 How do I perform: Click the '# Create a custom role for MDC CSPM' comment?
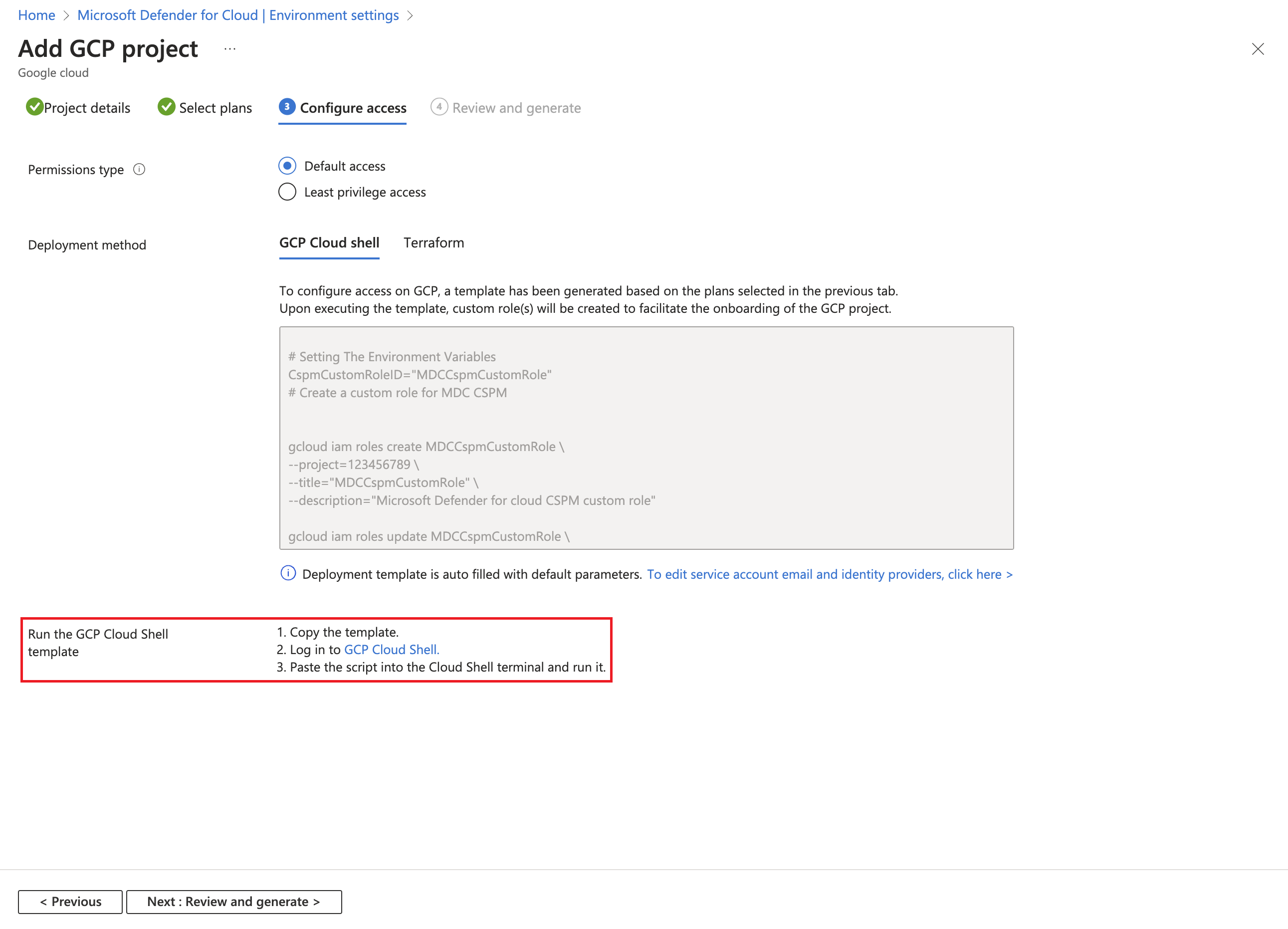coord(398,392)
